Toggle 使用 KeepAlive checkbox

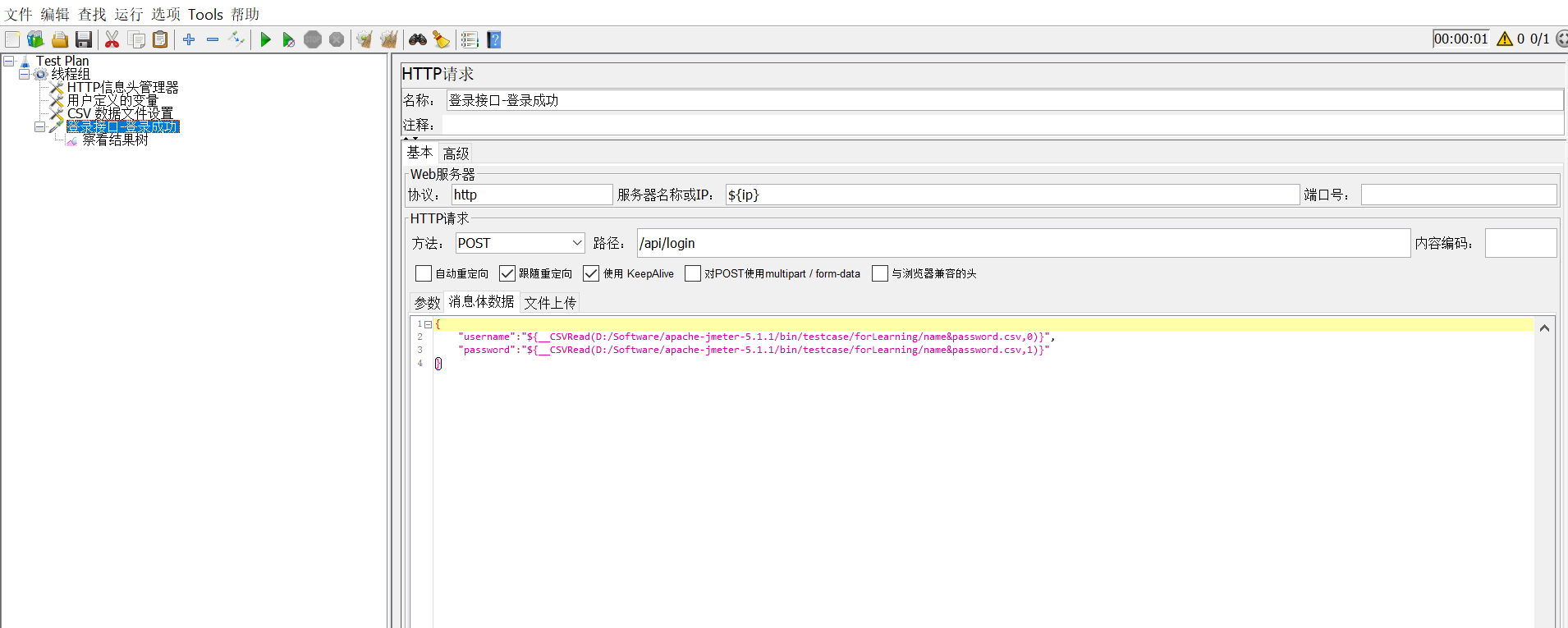[x=591, y=273]
